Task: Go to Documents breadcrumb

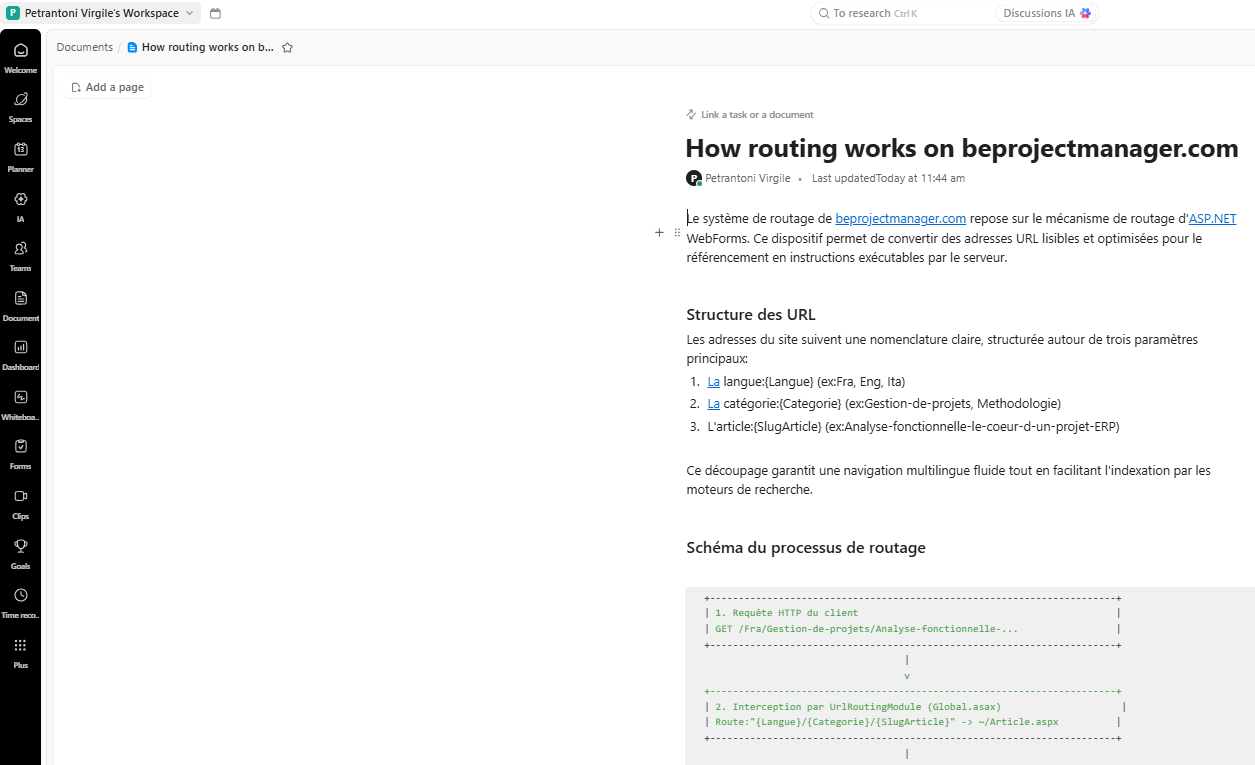Action: pos(85,47)
